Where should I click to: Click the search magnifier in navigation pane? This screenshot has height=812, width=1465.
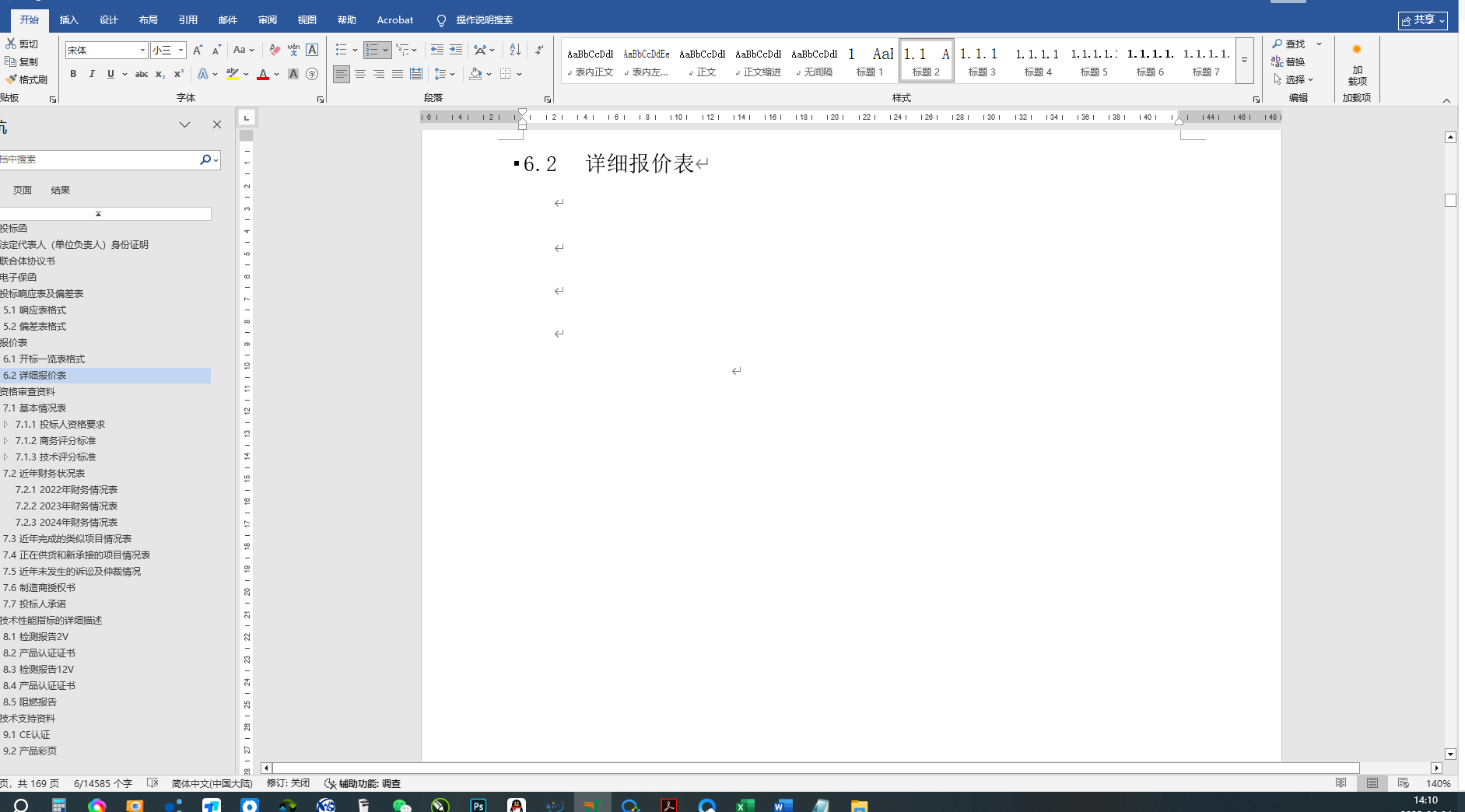pos(205,159)
